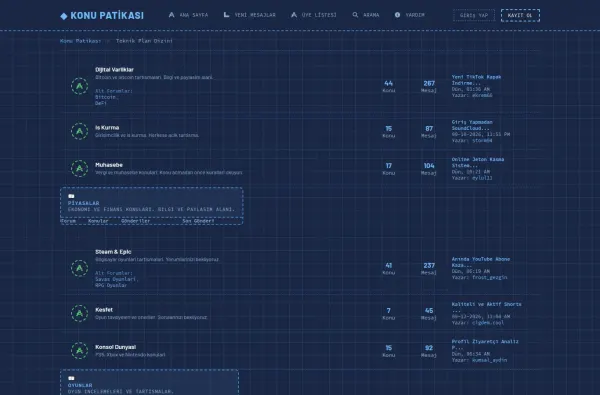The width and height of the screenshot is (600, 395).
Task: Click the Yeni Mesajlar chart icon
Action: click(227, 15)
